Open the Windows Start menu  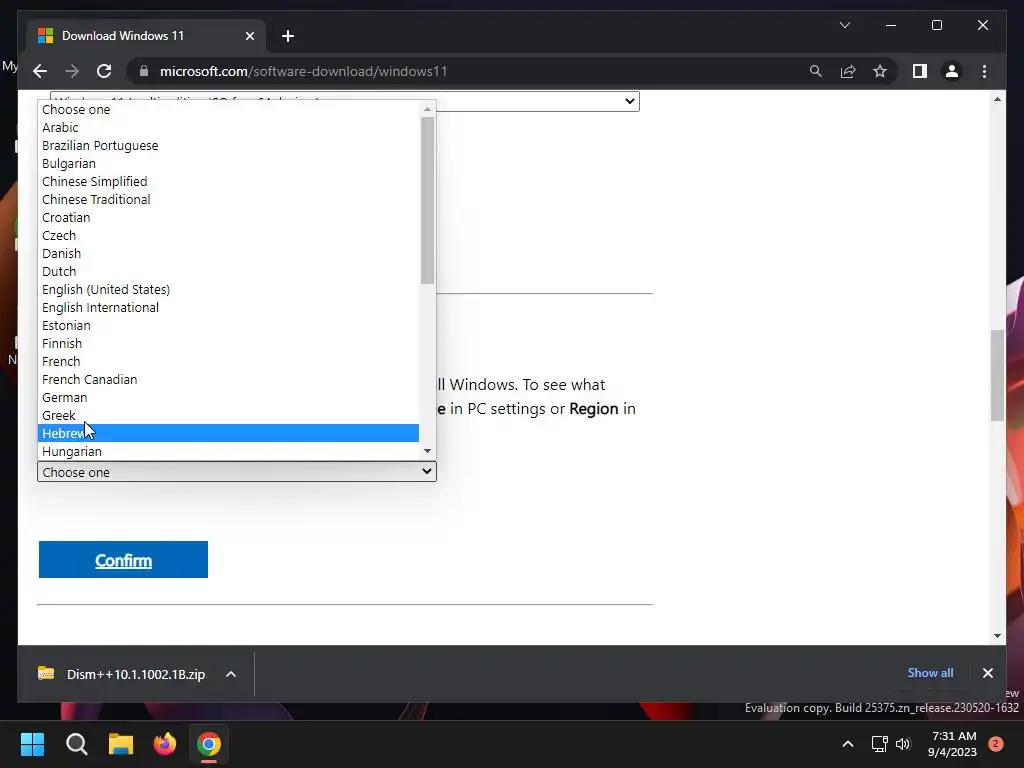(x=33, y=744)
